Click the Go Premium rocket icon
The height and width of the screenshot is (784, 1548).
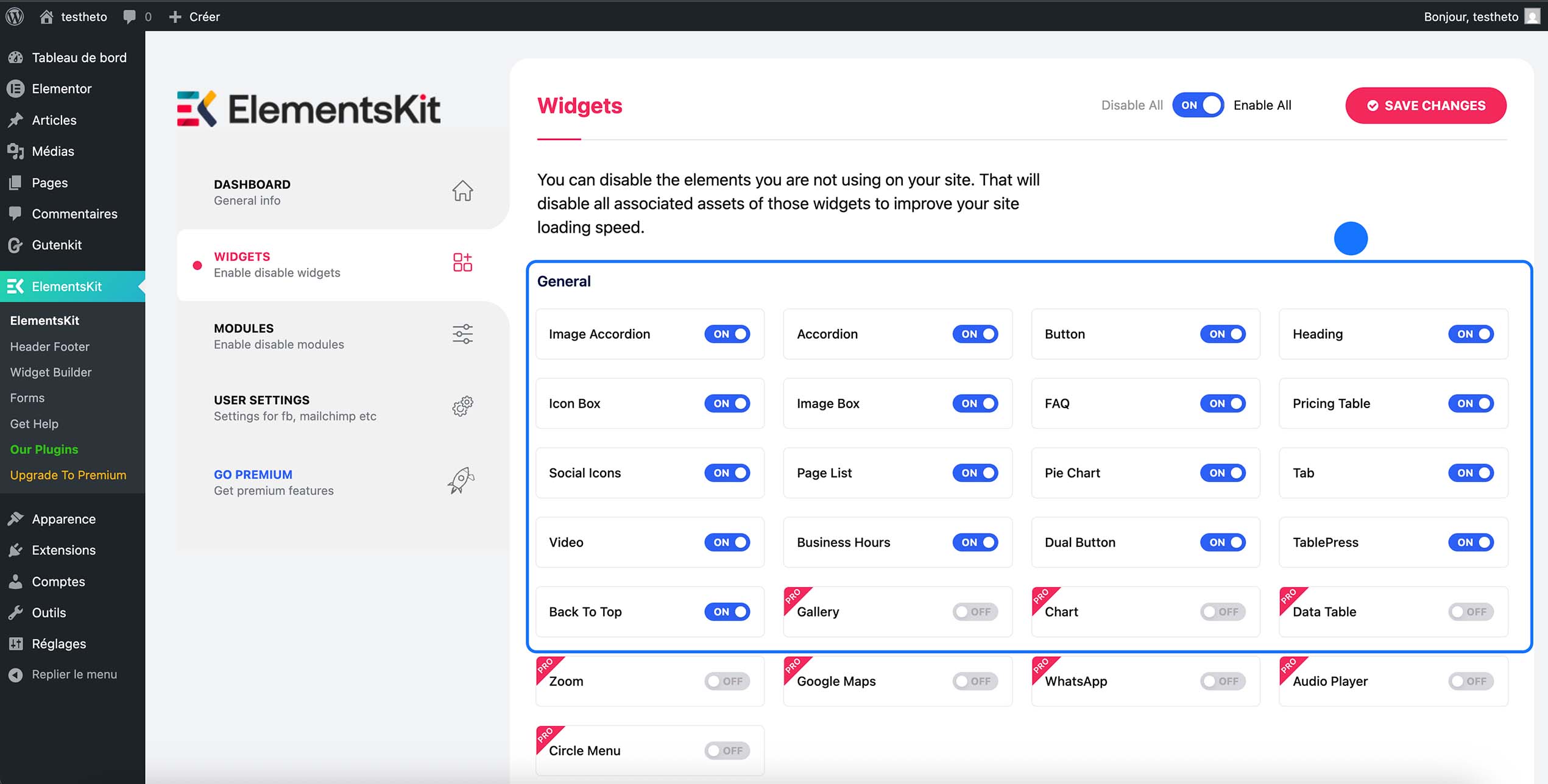click(x=461, y=481)
